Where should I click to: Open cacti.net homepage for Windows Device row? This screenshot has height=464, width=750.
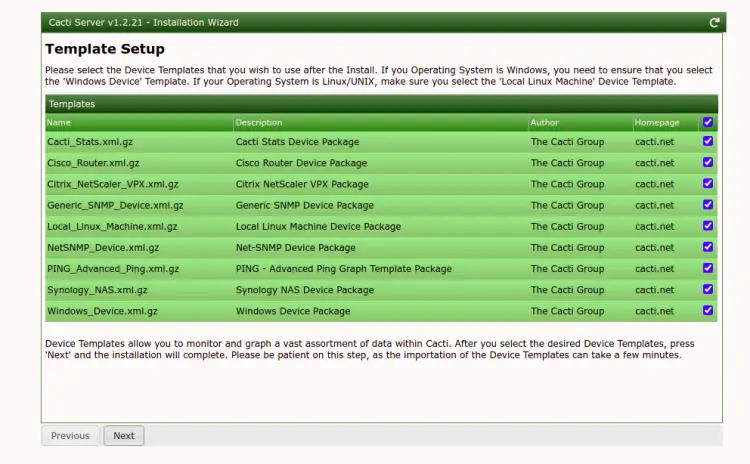654,311
